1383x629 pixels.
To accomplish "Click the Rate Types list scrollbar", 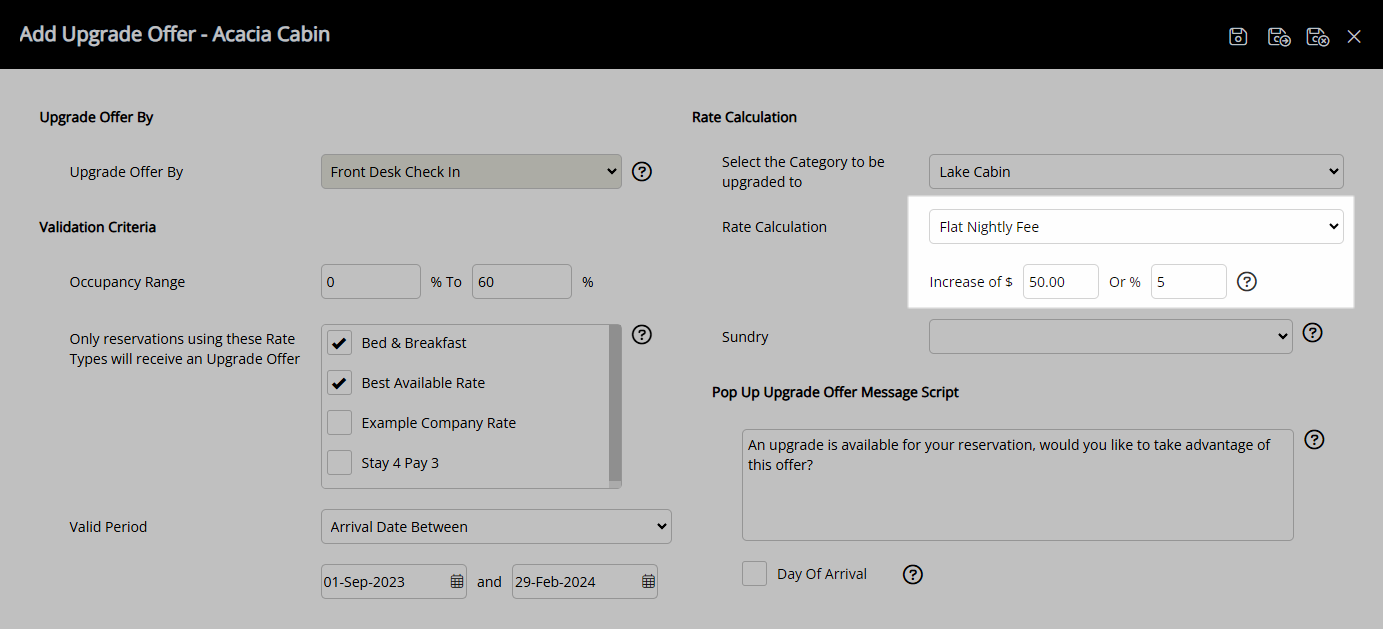I will tap(615, 403).
